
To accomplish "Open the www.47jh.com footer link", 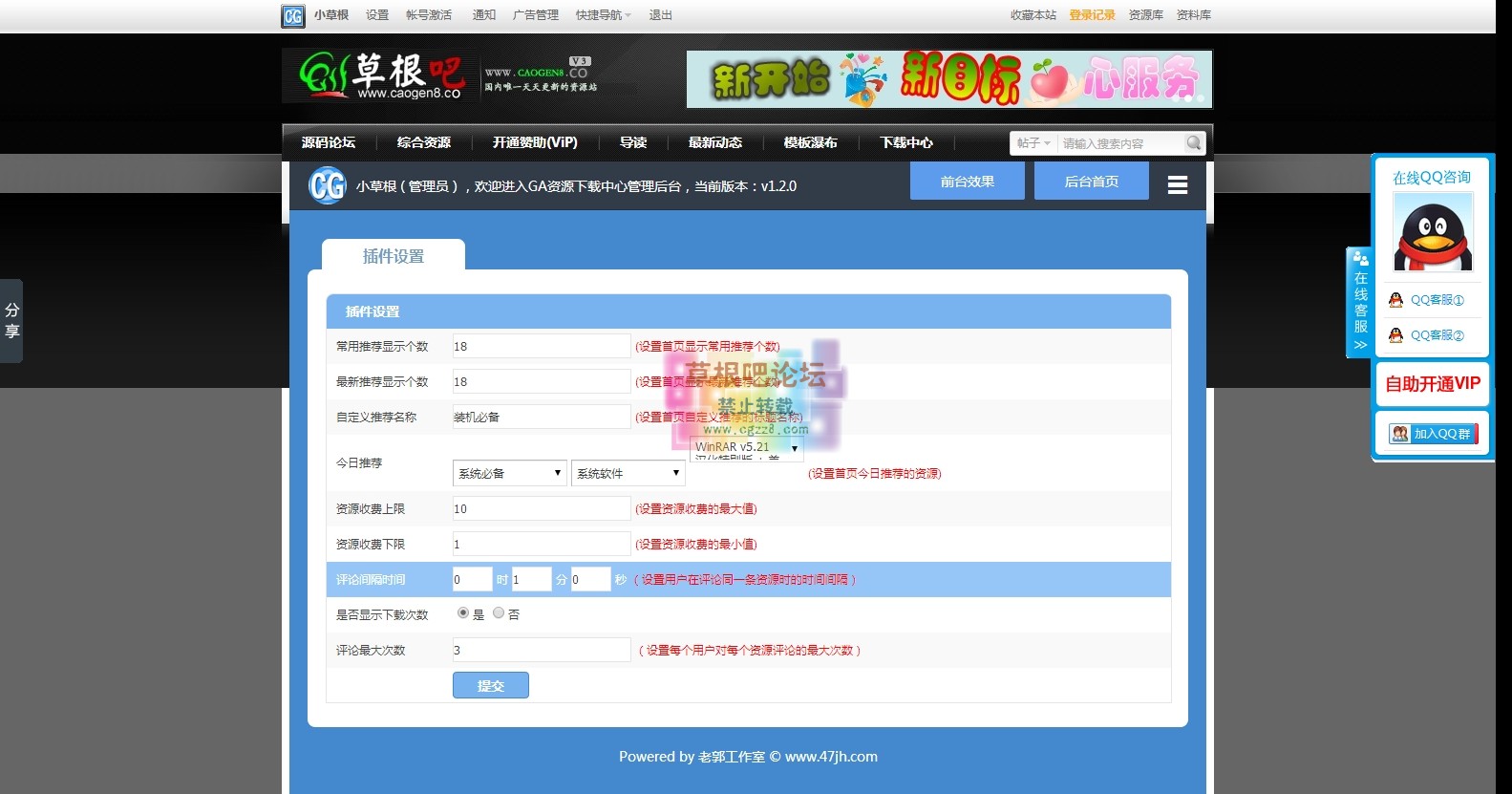I will point(831,757).
